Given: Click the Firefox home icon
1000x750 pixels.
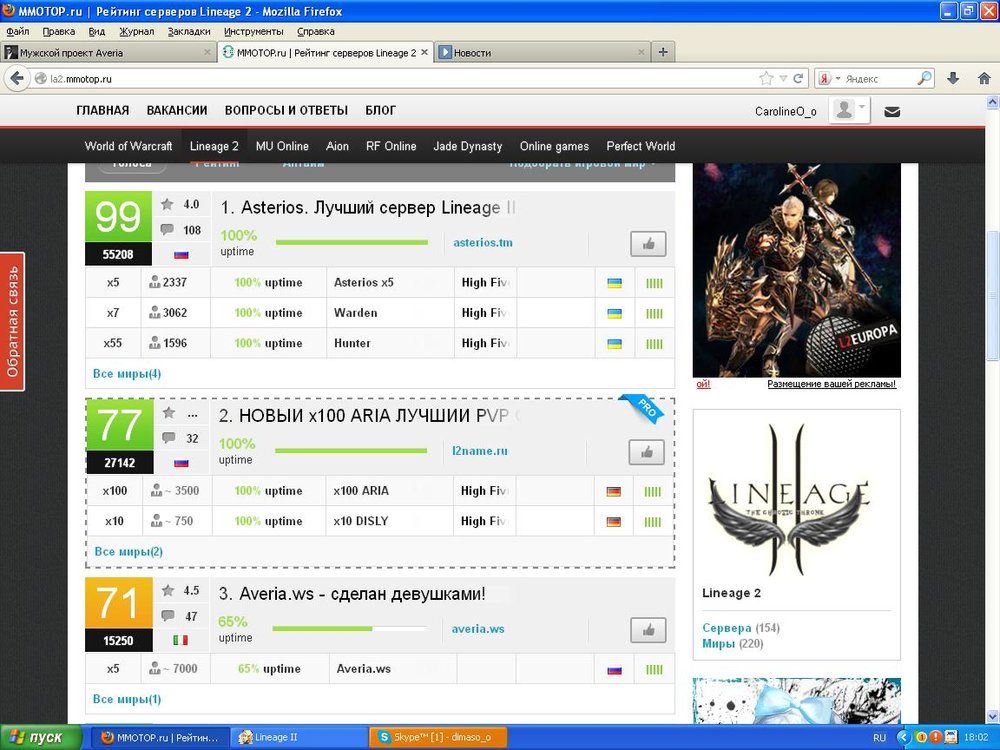Looking at the screenshot, I should tap(981, 78).
